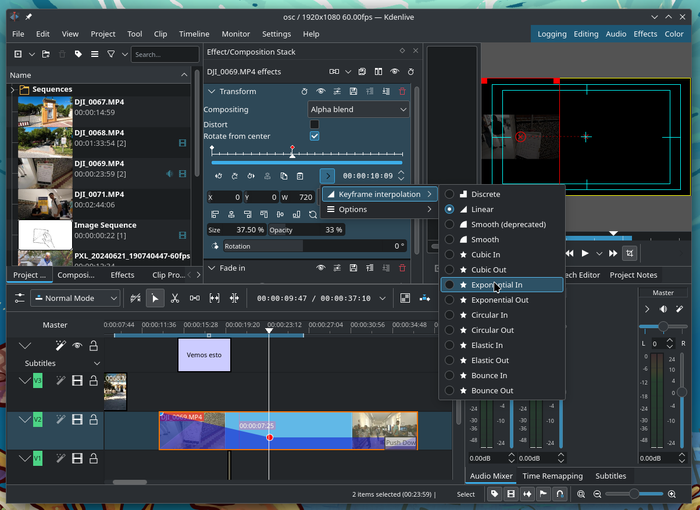Lock the V2 track with padlock icon
The width and height of the screenshot is (700, 510).
click(93, 420)
